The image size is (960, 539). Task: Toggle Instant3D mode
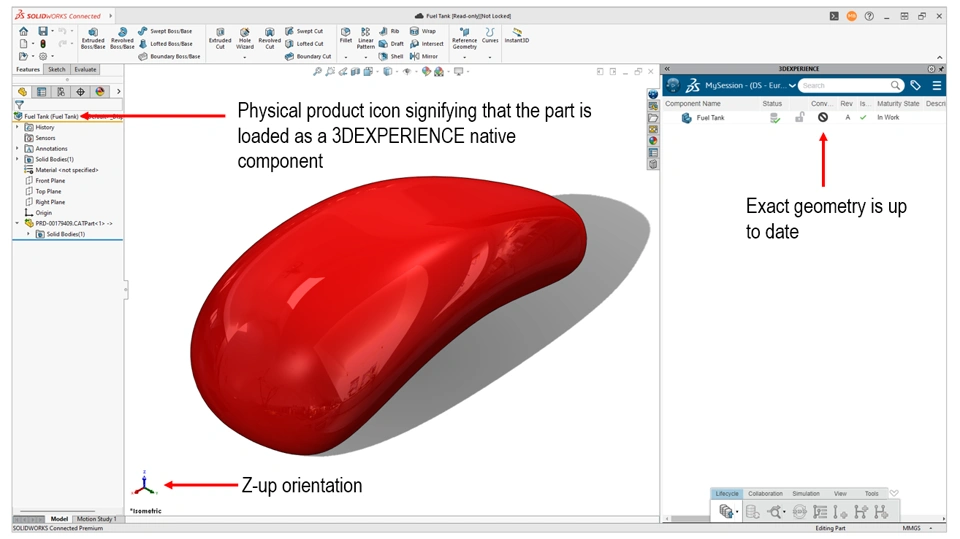[517, 35]
